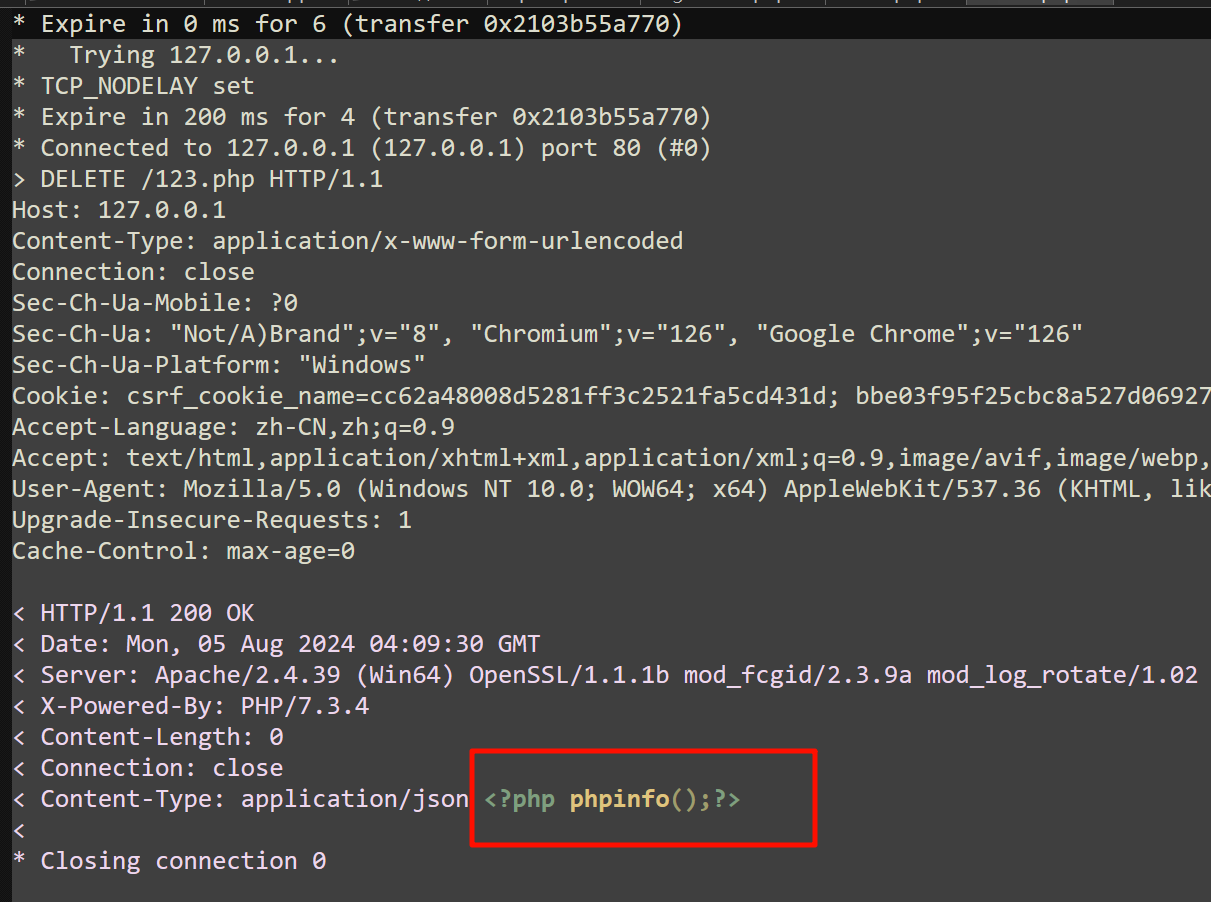Click the request's Connection: close header
The width and height of the screenshot is (1211, 902).
click(133, 272)
